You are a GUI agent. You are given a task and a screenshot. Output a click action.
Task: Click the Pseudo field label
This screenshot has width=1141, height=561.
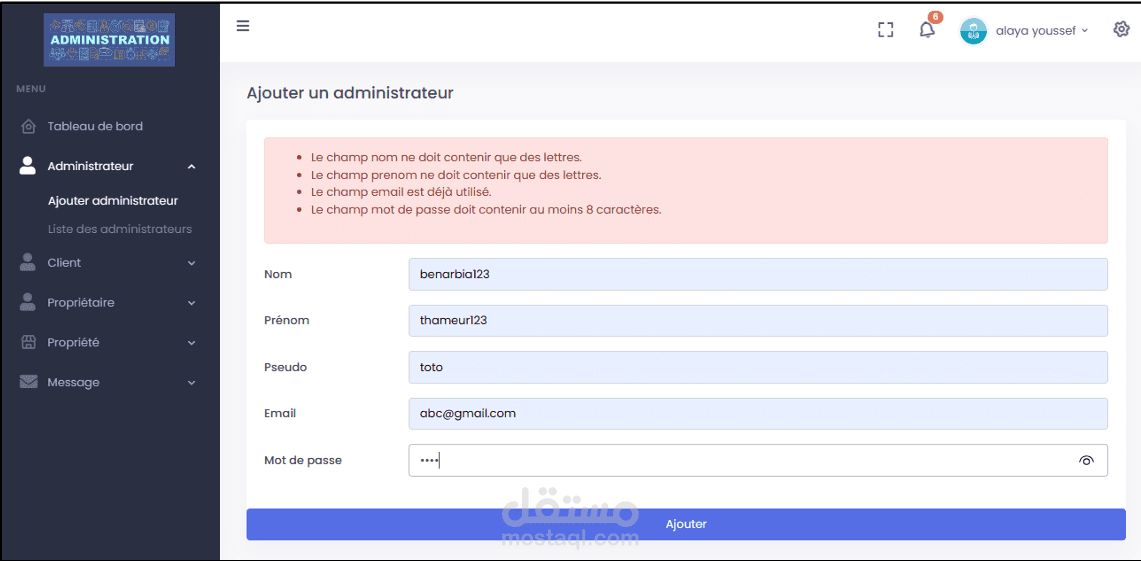pos(285,367)
